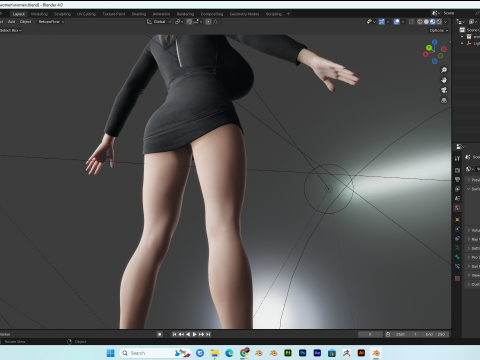Viewport: 480px width, 360px height.
Task: Open the Select Box tool dropdown
Action: click(11, 30)
